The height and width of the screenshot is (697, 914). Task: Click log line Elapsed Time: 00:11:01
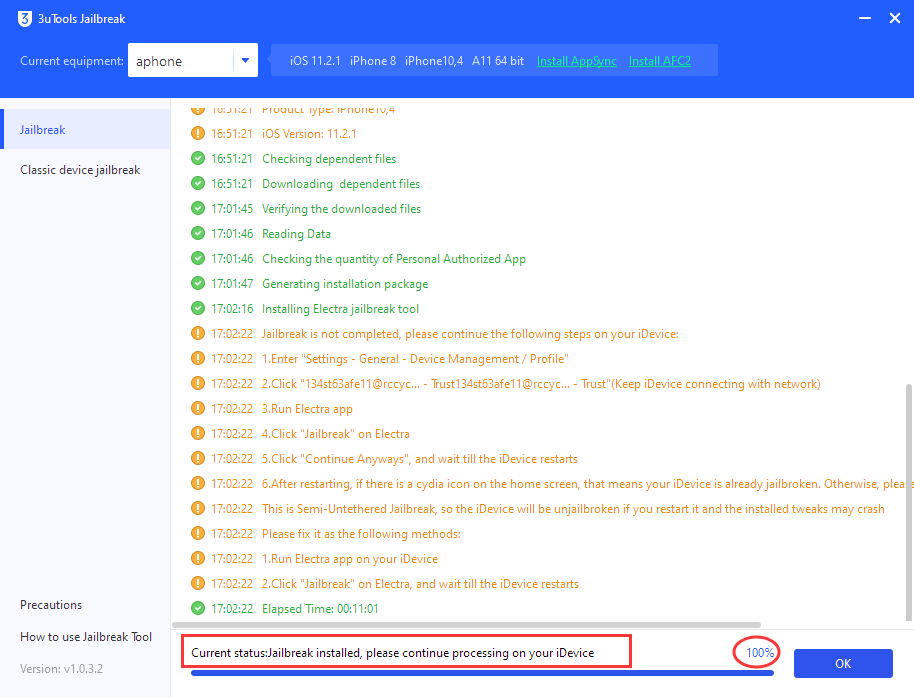tap(320, 608)
